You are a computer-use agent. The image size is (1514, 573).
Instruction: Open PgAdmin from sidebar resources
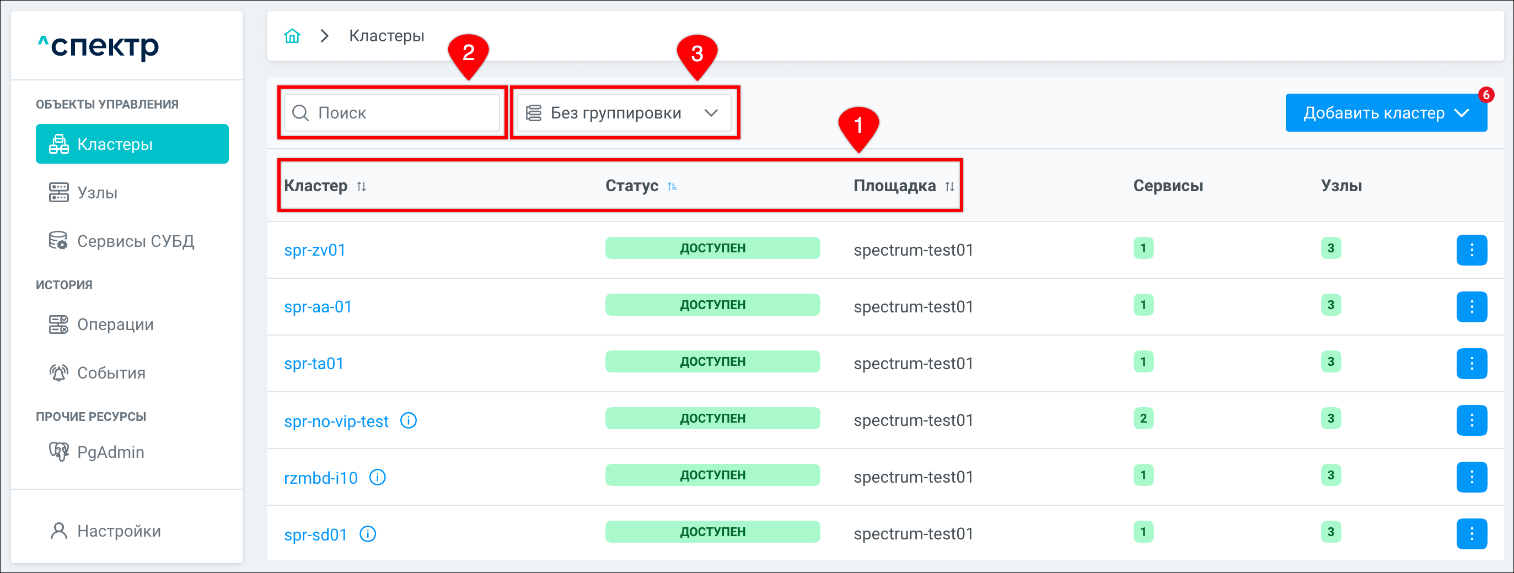click(x=110, y=452)
